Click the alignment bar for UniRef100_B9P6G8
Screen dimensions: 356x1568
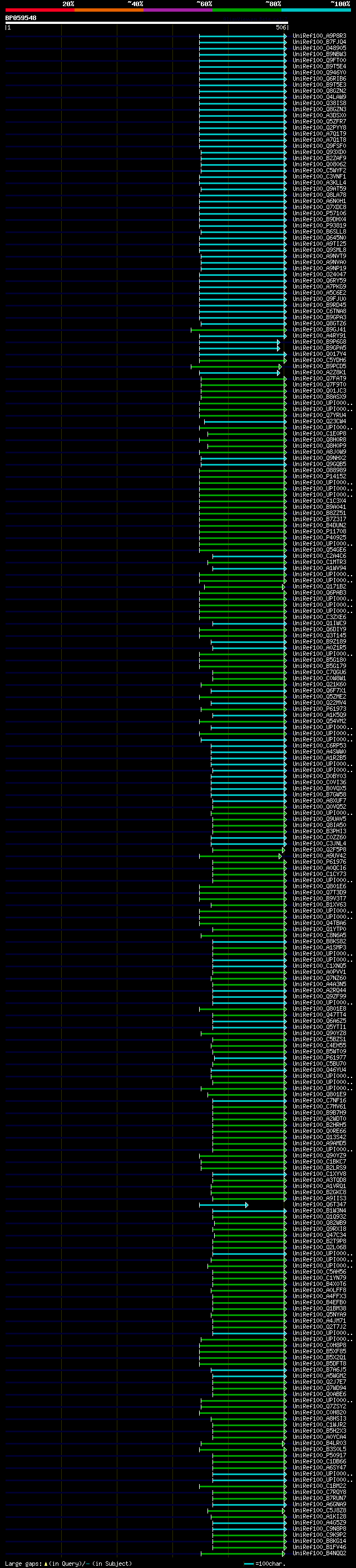[239, 342]
